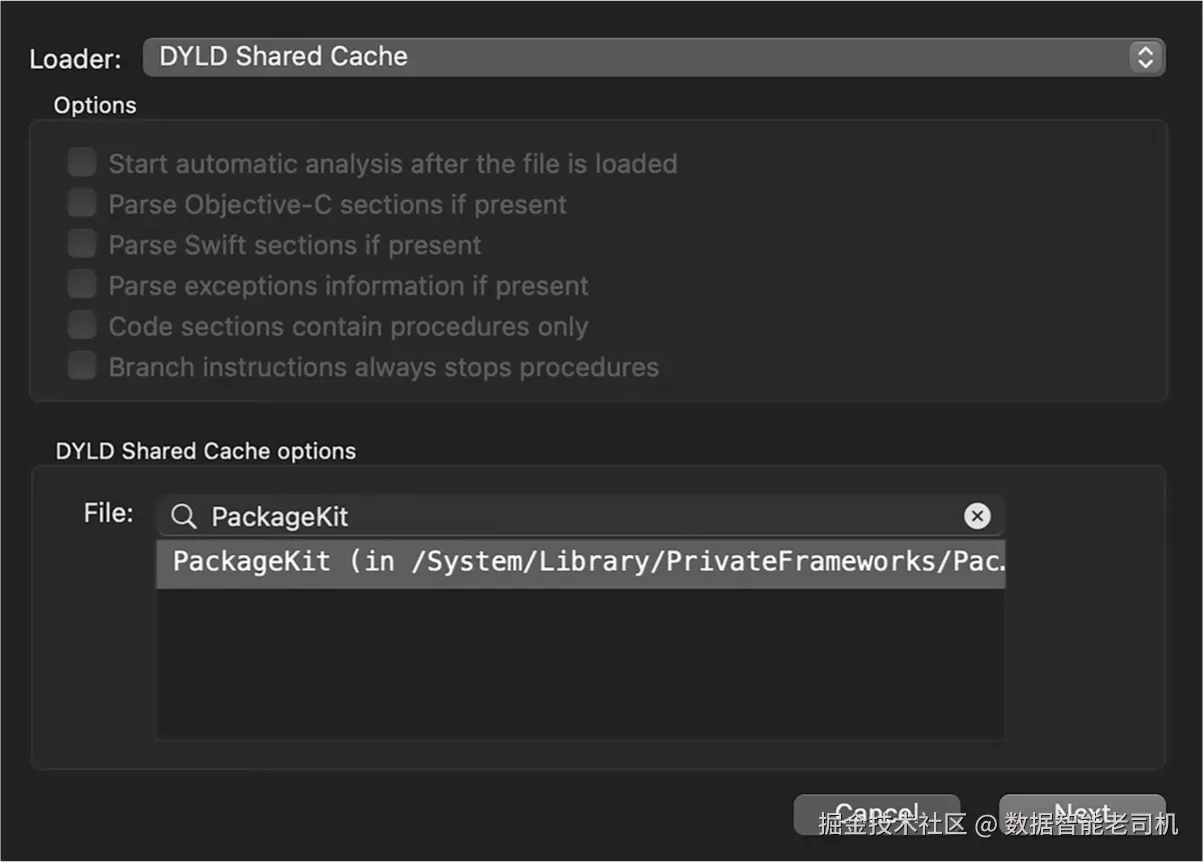Click the Parse Swift sections label text

294,245
